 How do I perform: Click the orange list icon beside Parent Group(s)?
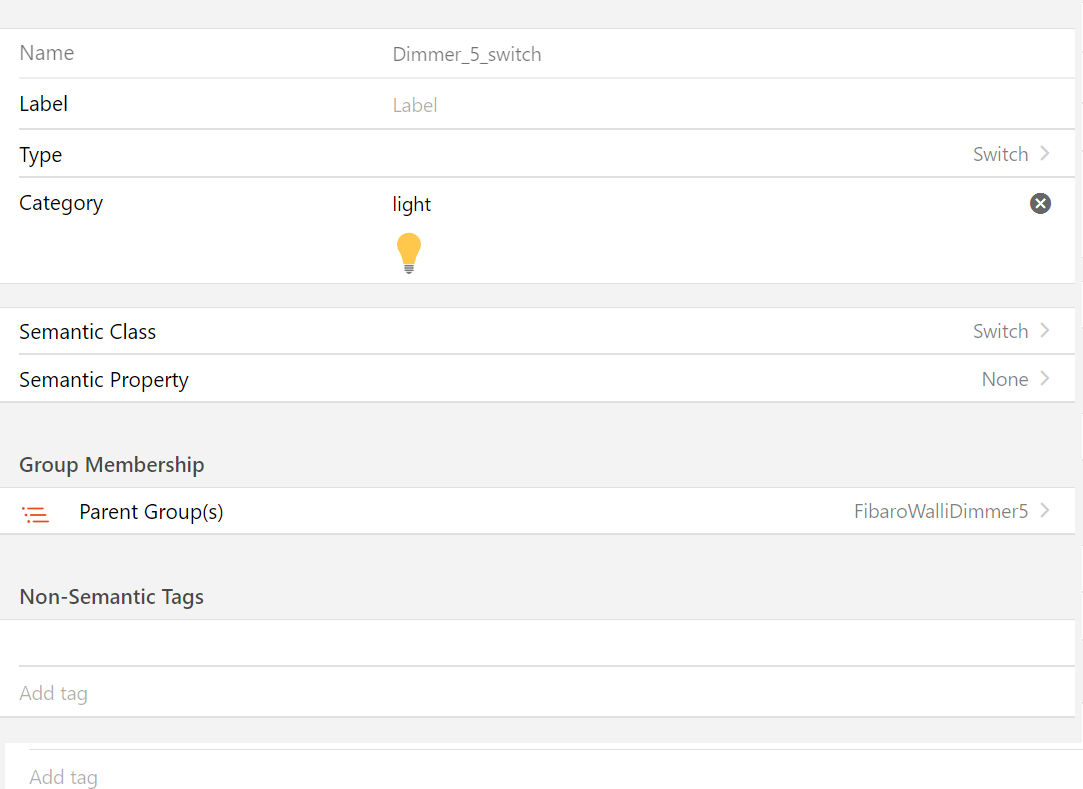(36, 515)
